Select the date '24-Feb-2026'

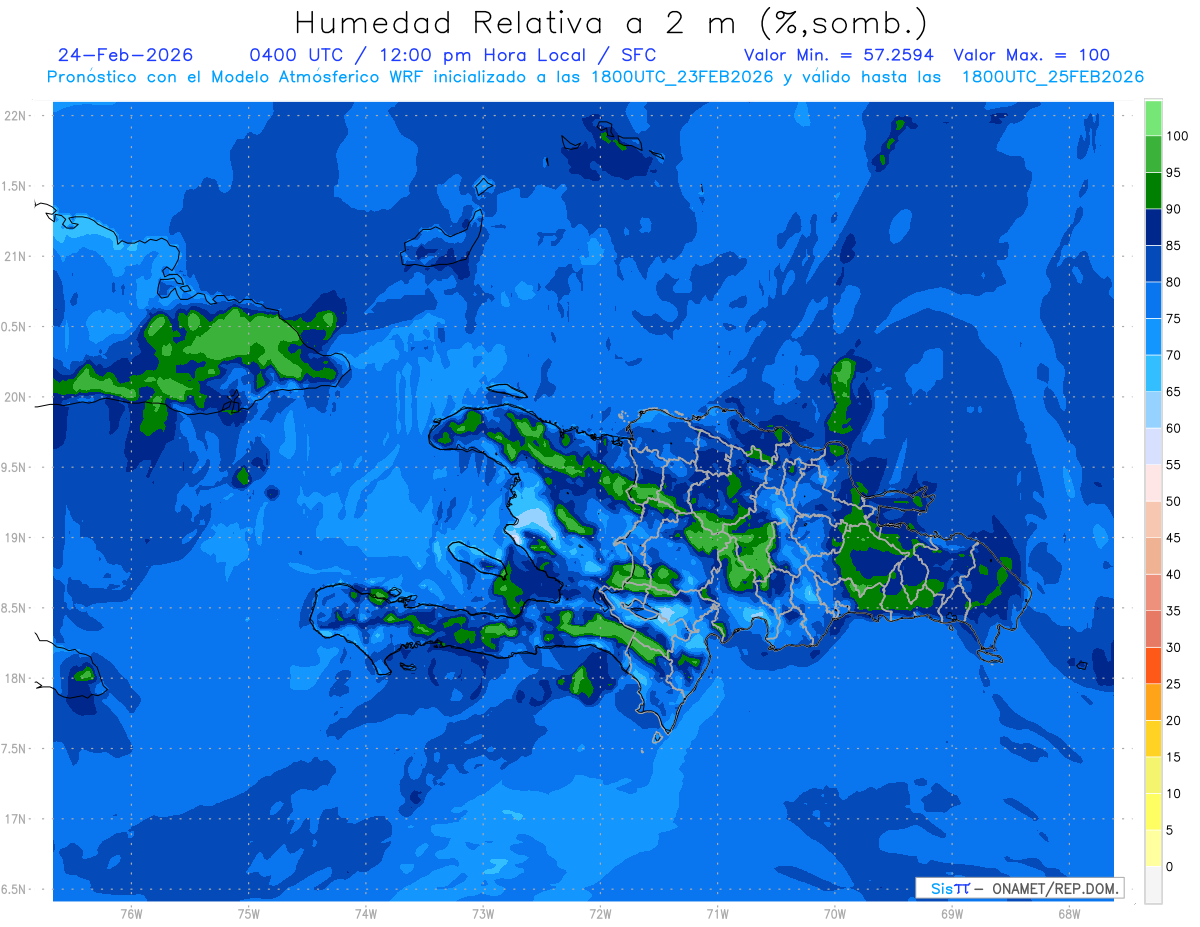click(x=126, y=55)
